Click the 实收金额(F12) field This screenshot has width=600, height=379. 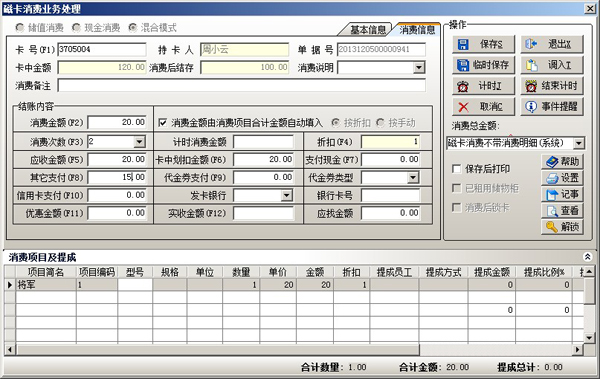point(264,213)
